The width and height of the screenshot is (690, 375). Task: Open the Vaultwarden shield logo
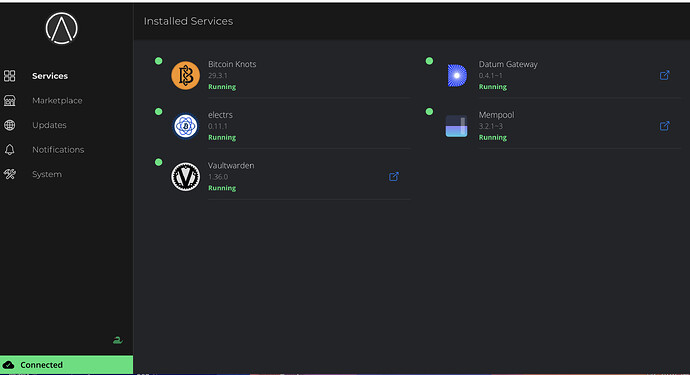tap(185, 176)
